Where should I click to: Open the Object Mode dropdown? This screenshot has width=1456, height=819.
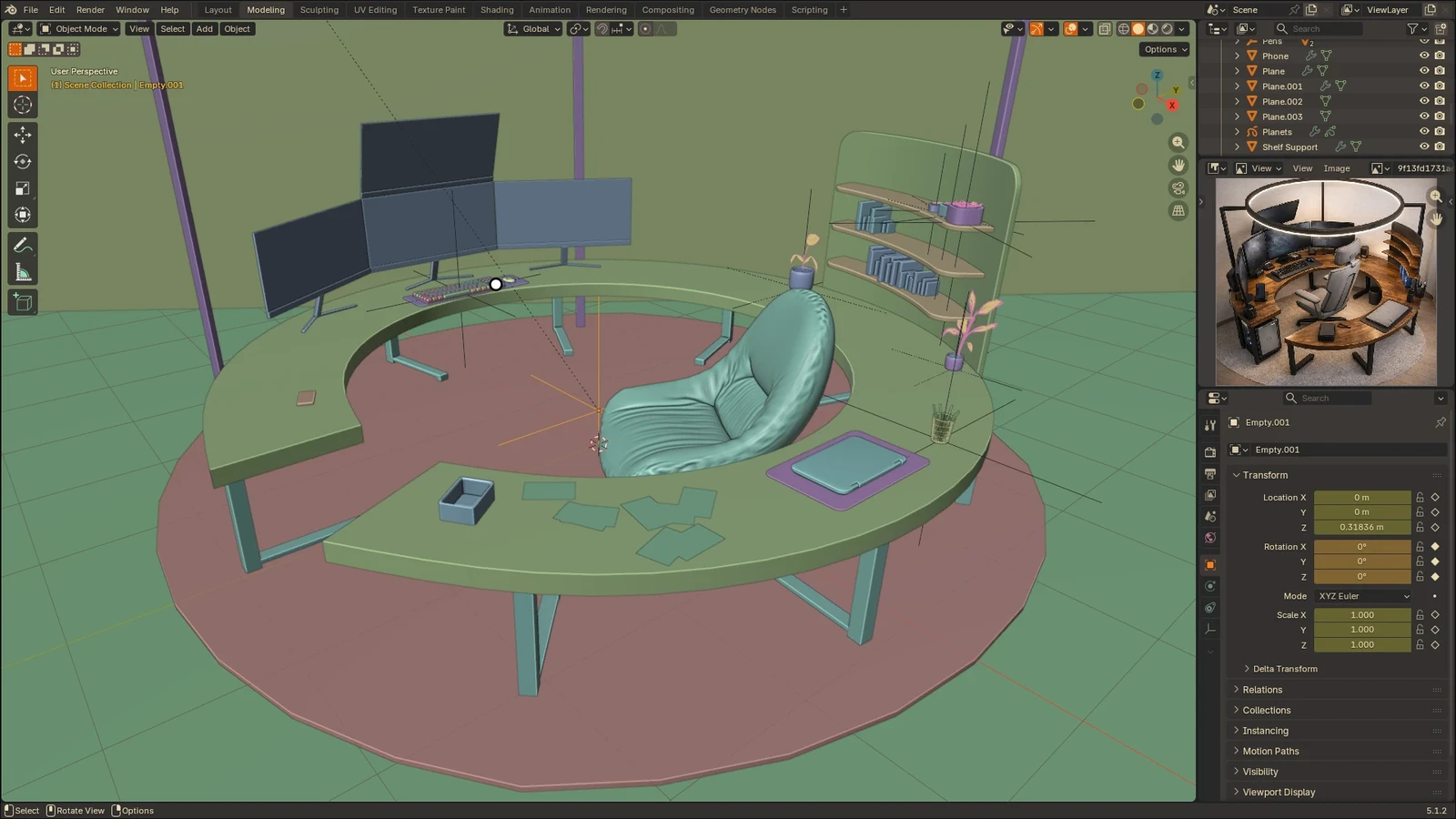click(79, 29)
